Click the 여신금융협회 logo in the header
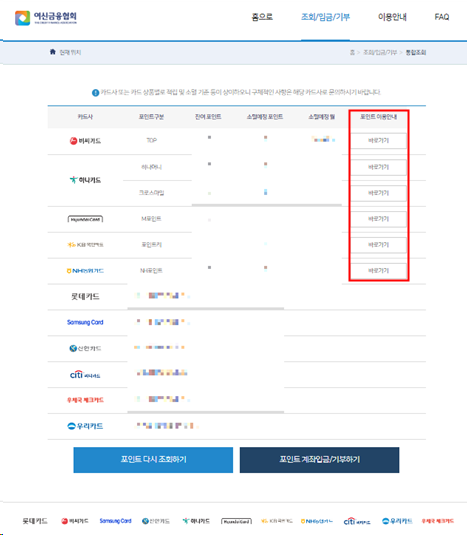 pyautogui.click(x=46, y=18)
